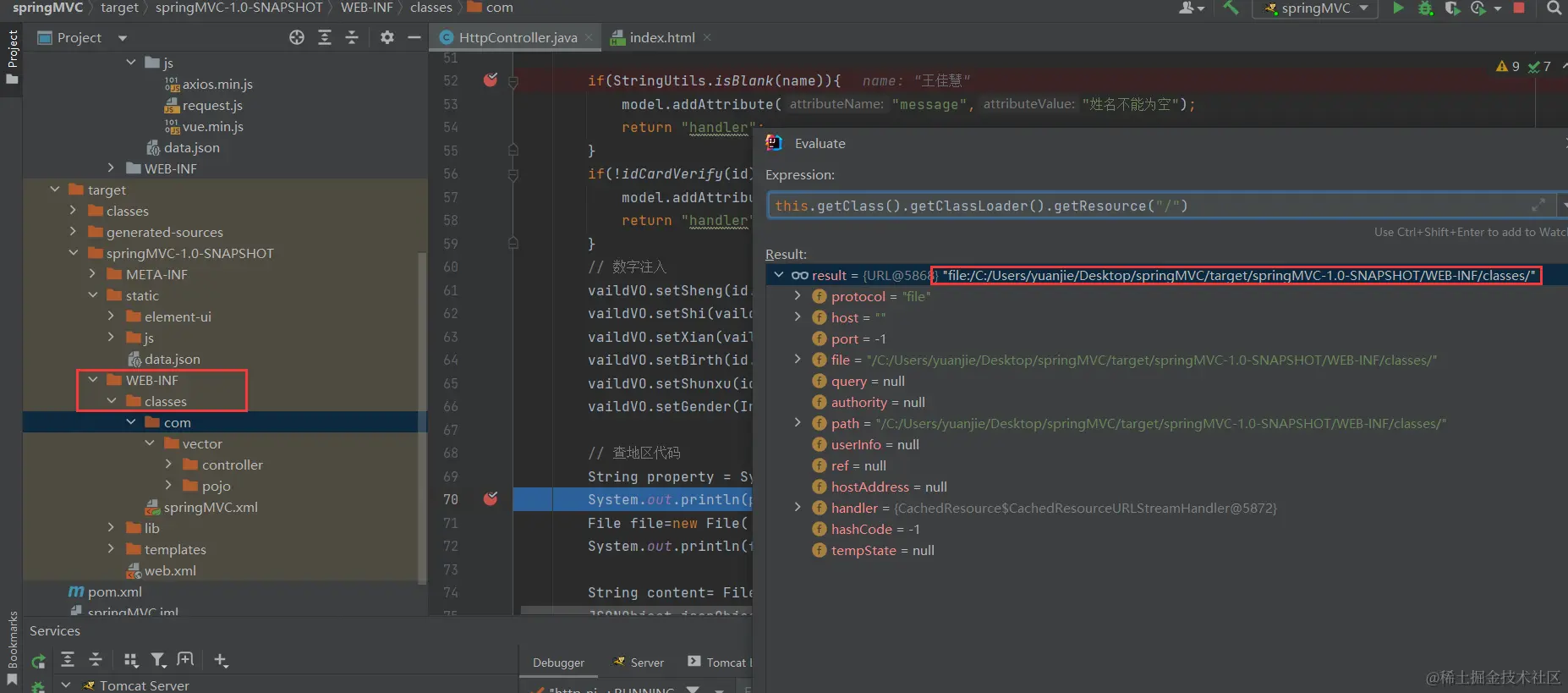Open Group By in Services toolbar
The image size is (1568, 693).
coord(130,660)
